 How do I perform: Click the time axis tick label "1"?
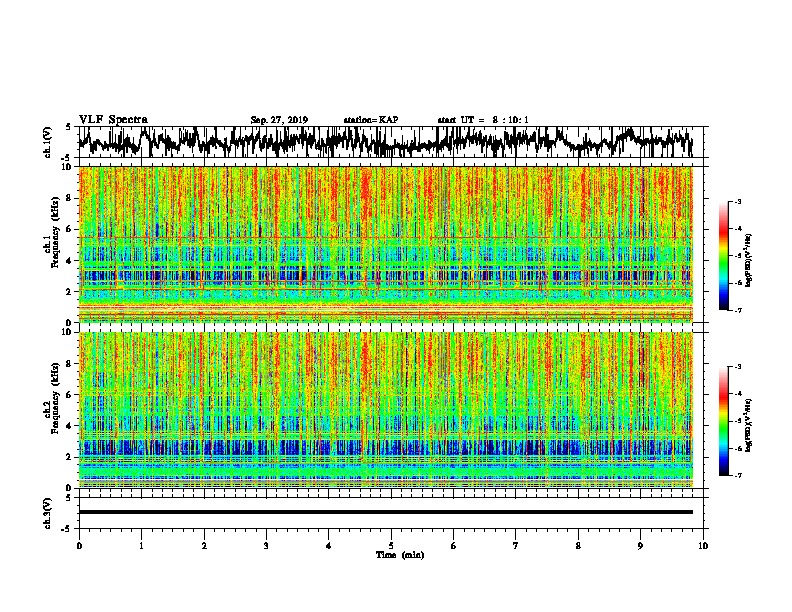141,546
